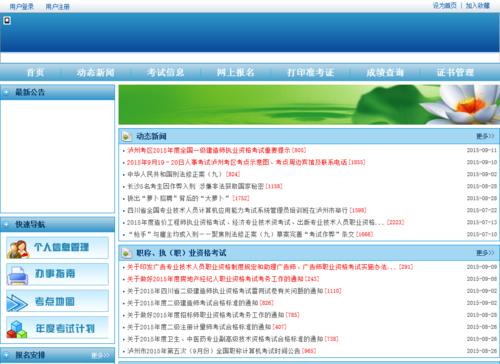The width and height of the screenshot is (500, 364).
Task: Open notice 关于2015年度二级建造师考试合格标准的通知
Action: point(192,303)
